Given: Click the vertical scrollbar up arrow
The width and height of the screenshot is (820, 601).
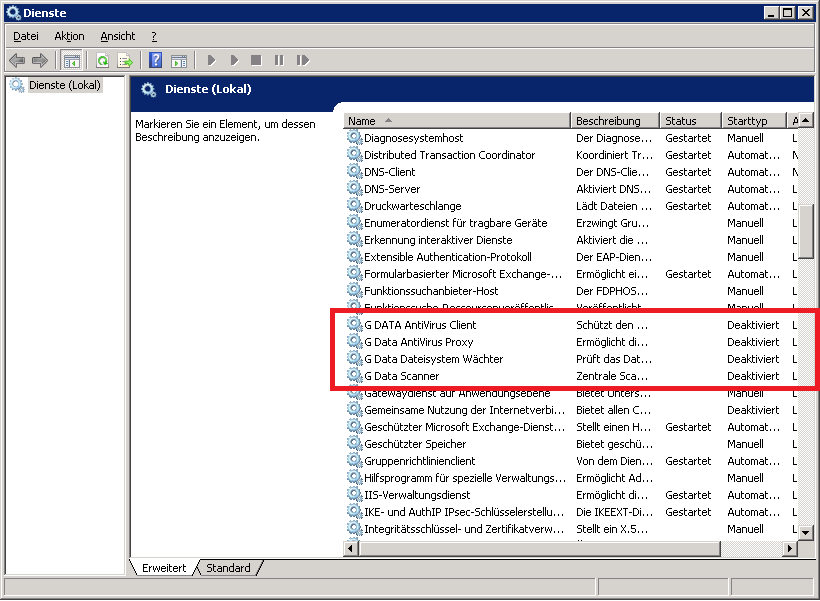Looking at the screenshot, I should point(806,121).
